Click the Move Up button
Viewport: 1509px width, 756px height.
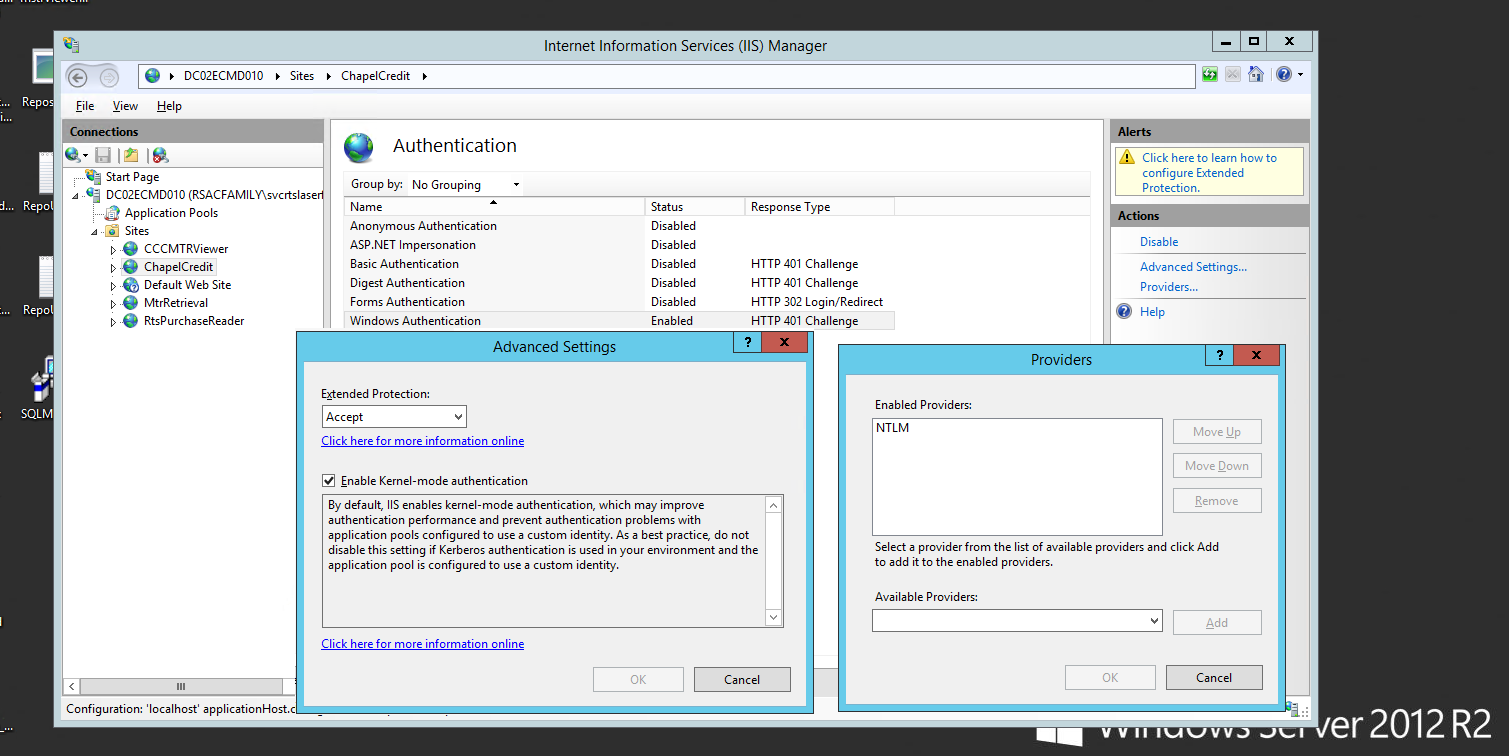point(1217,432)
